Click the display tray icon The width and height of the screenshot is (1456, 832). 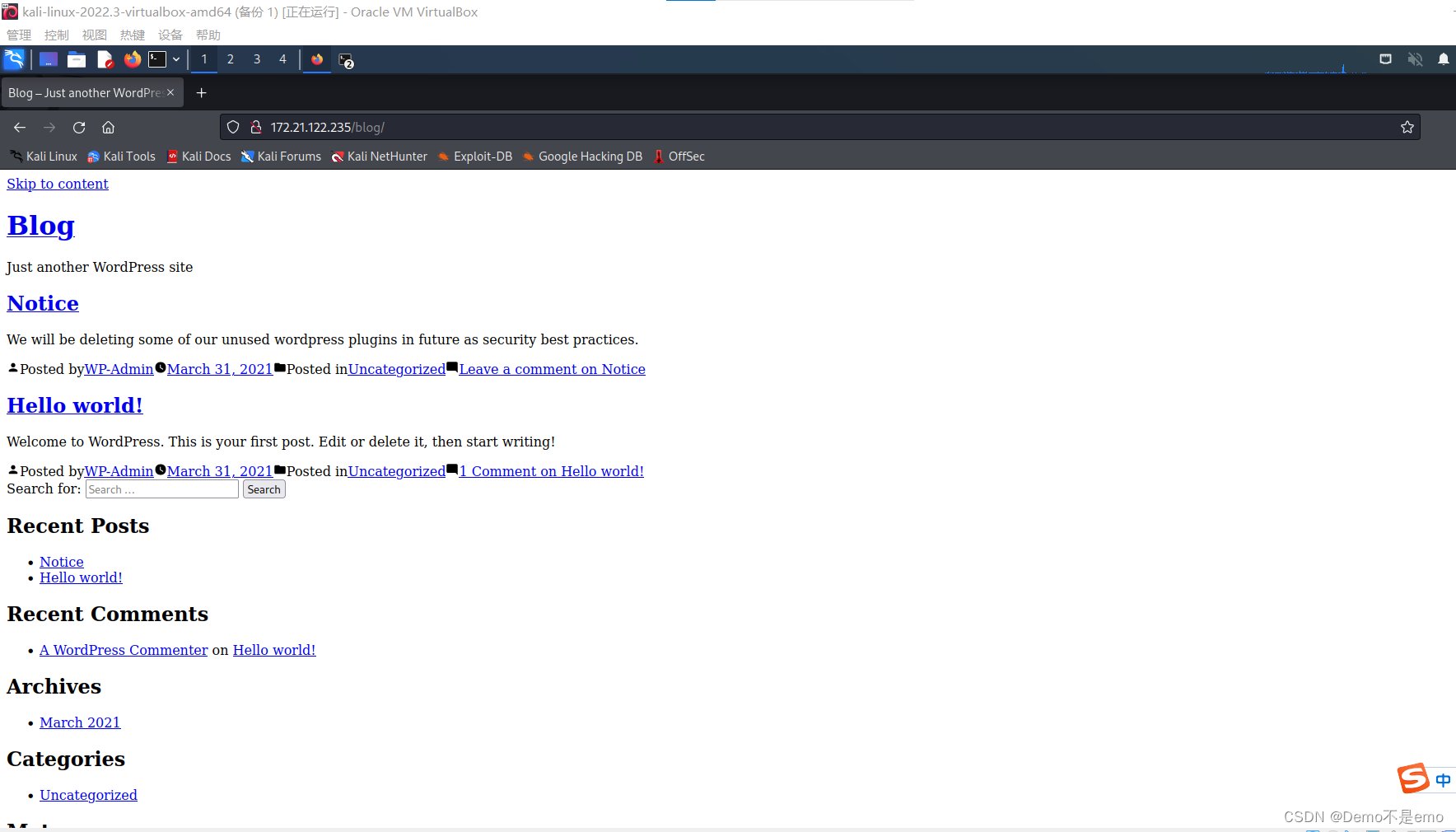[x=1386, y=59]
